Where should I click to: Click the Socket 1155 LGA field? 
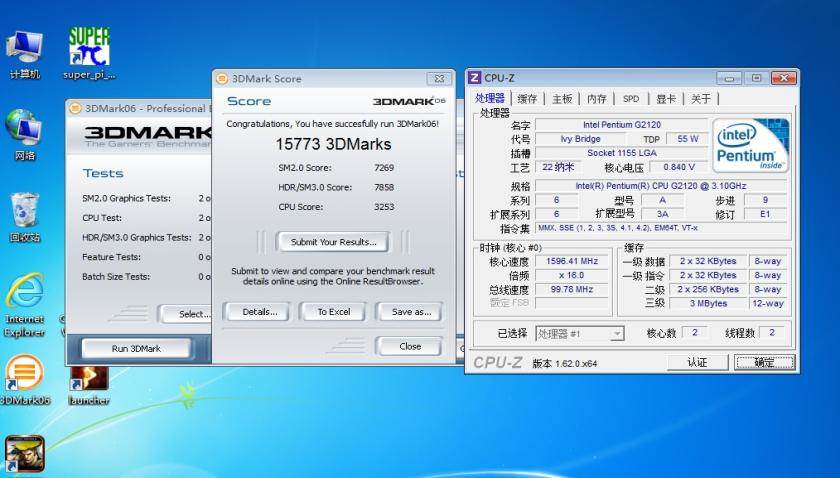[622, 153]
